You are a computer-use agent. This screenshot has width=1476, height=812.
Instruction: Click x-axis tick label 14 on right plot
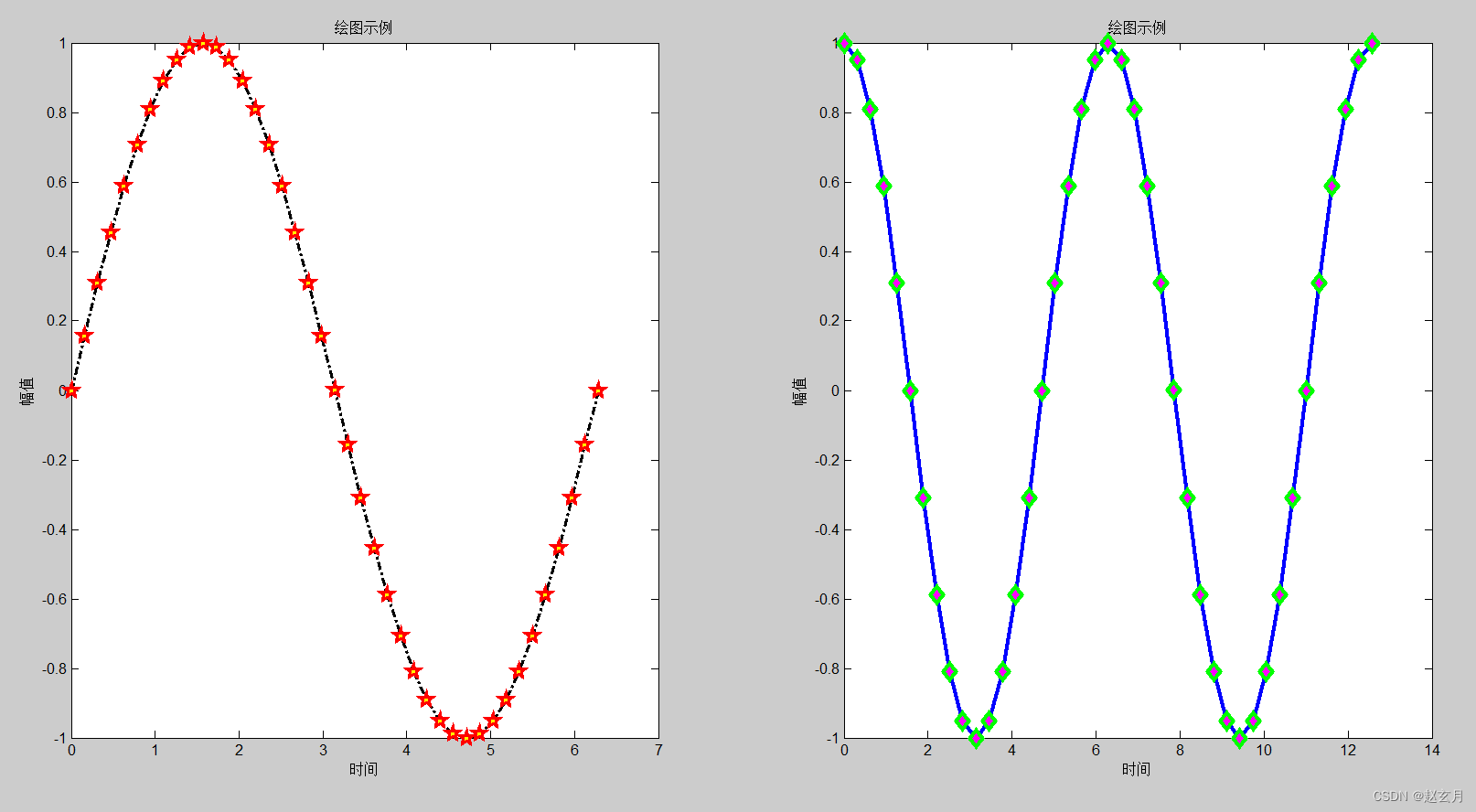coord(1431,750)
